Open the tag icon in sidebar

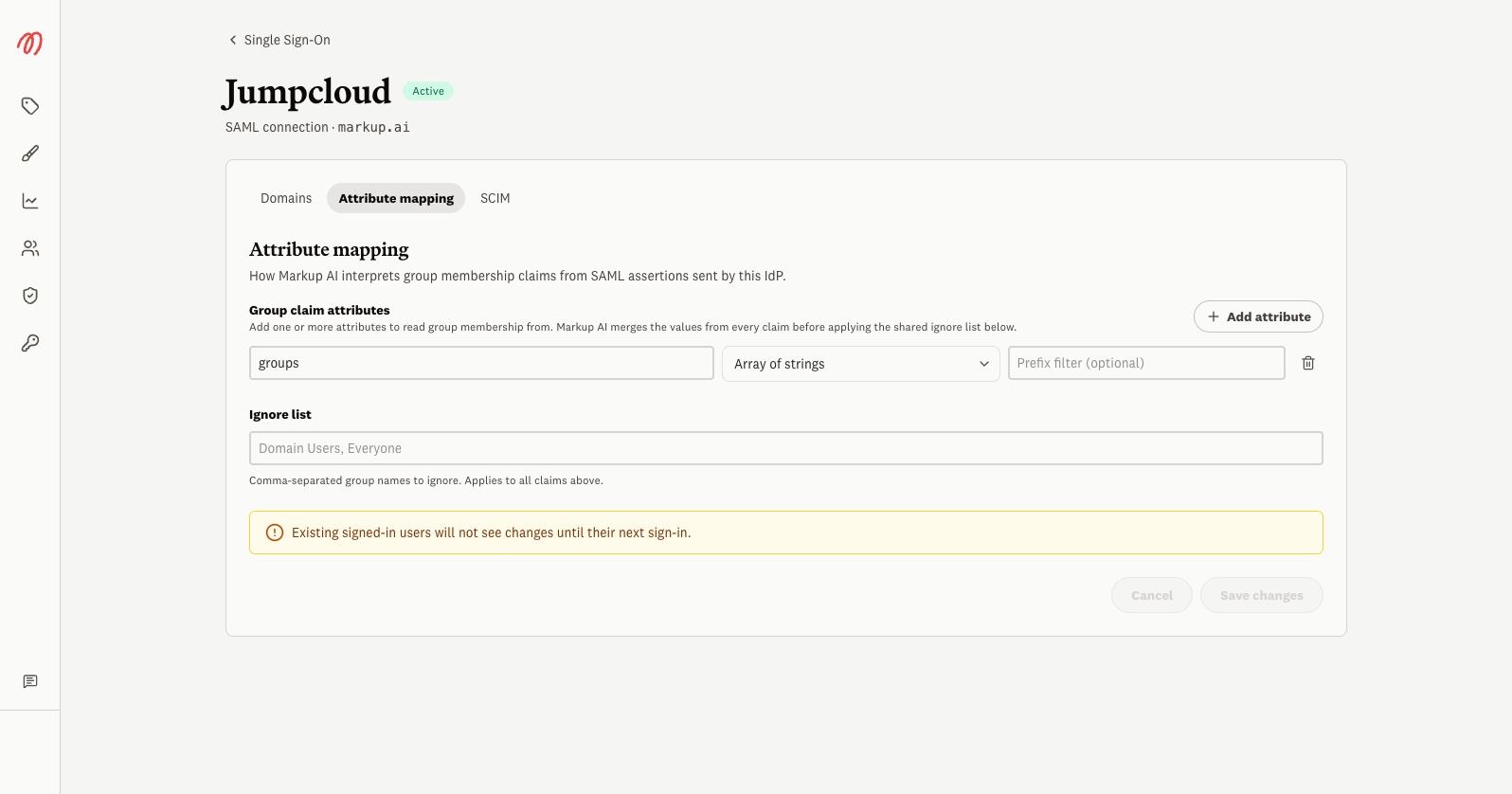(30, 106)
